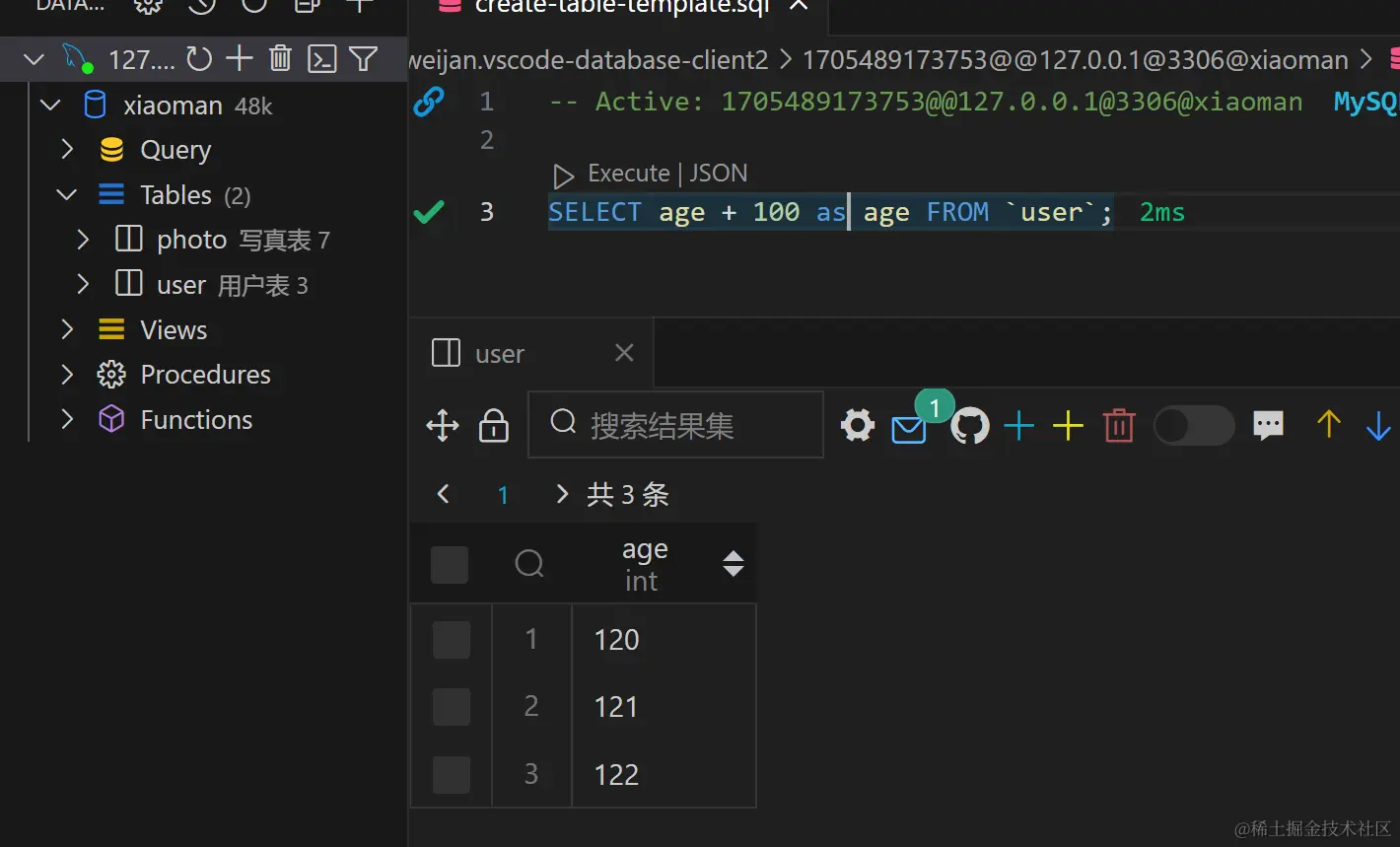The width and height of the screenshot is (1400, 847).
Task: Click the filter funnel icon on the connection row
Action: coord(364,59)
